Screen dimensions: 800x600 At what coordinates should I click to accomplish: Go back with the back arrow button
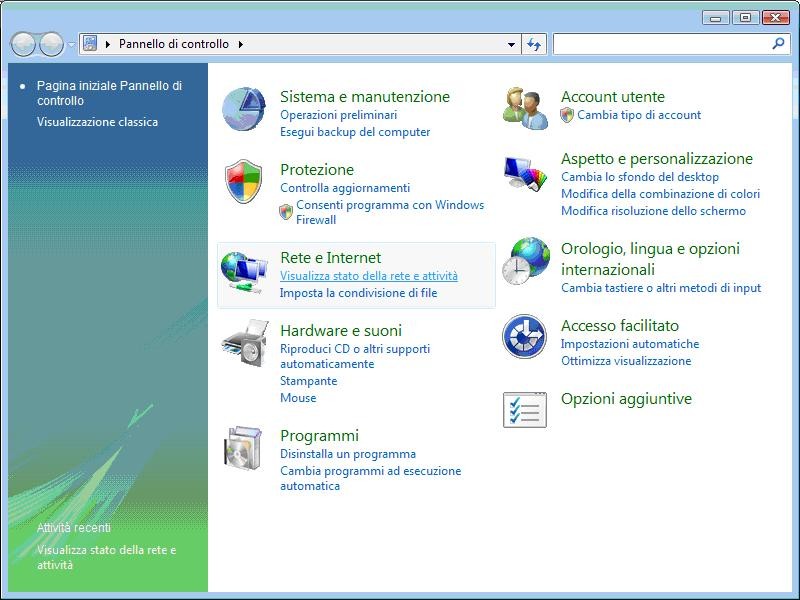coord(23,44)
